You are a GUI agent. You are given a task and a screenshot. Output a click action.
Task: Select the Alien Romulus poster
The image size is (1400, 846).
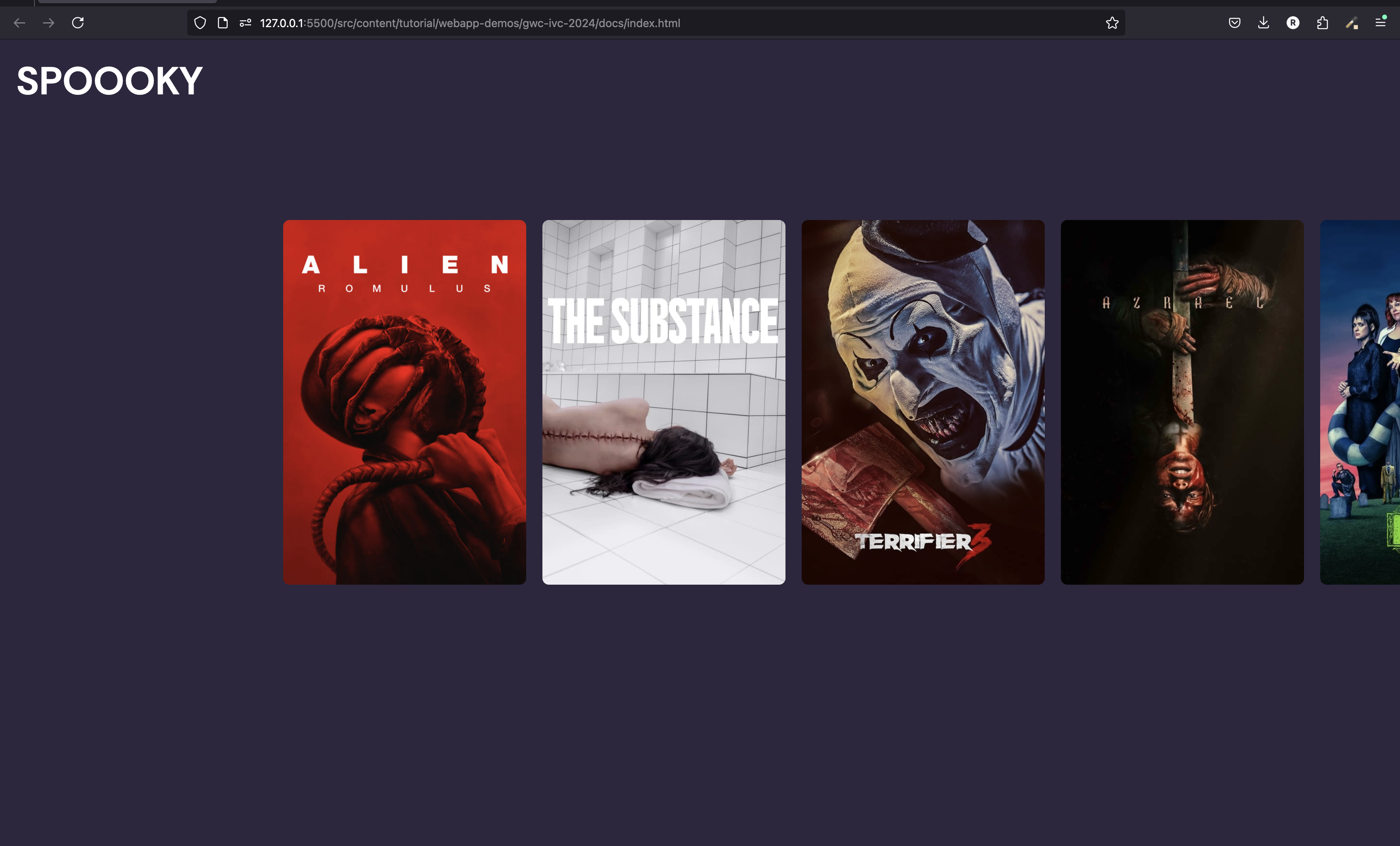[x=405, y=402]
